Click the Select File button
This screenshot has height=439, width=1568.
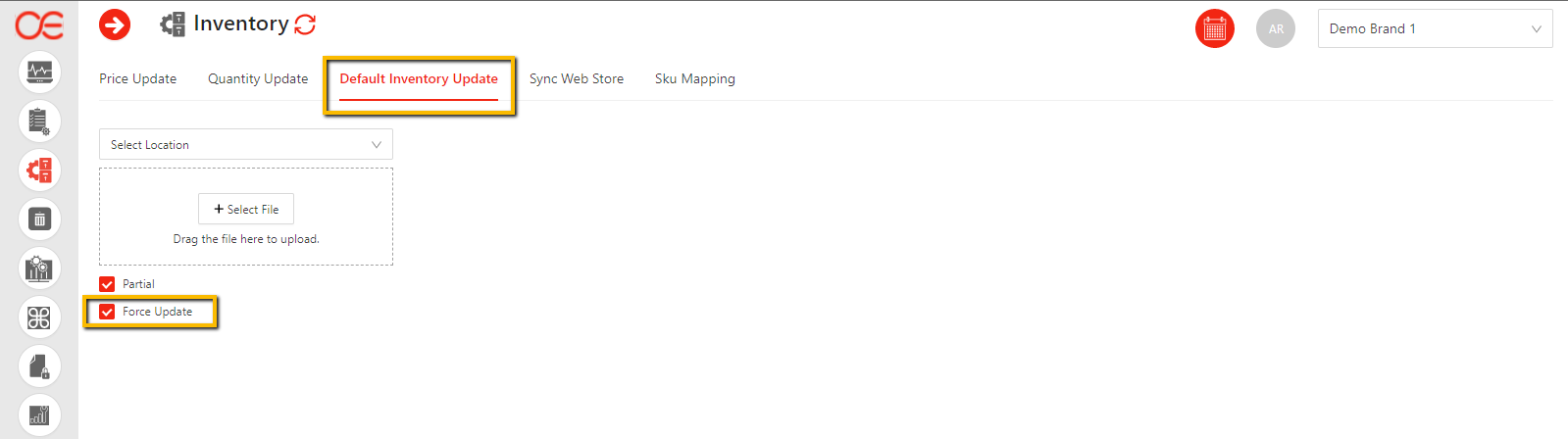click(x=246, y=209)
